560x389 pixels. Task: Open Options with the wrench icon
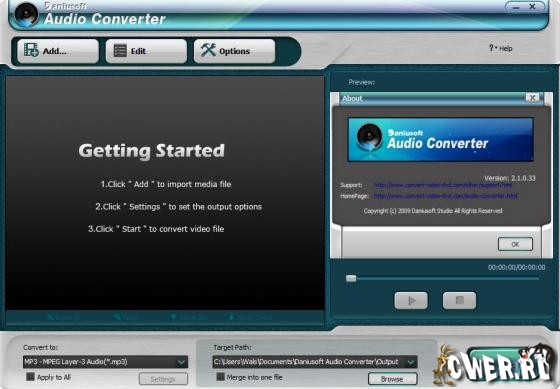click(x=234, y=51)
